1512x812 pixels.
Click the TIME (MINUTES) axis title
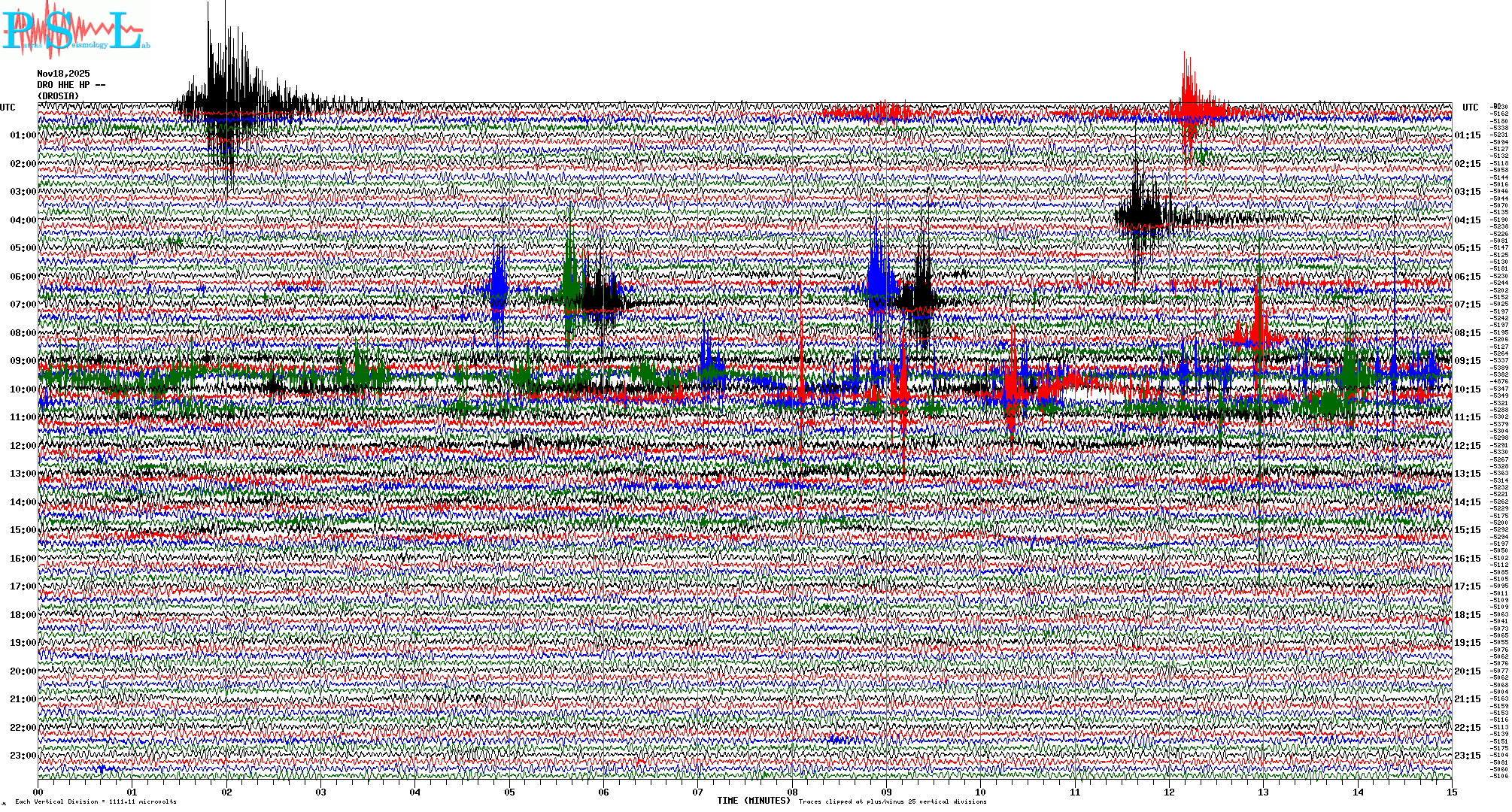(754, 801)
